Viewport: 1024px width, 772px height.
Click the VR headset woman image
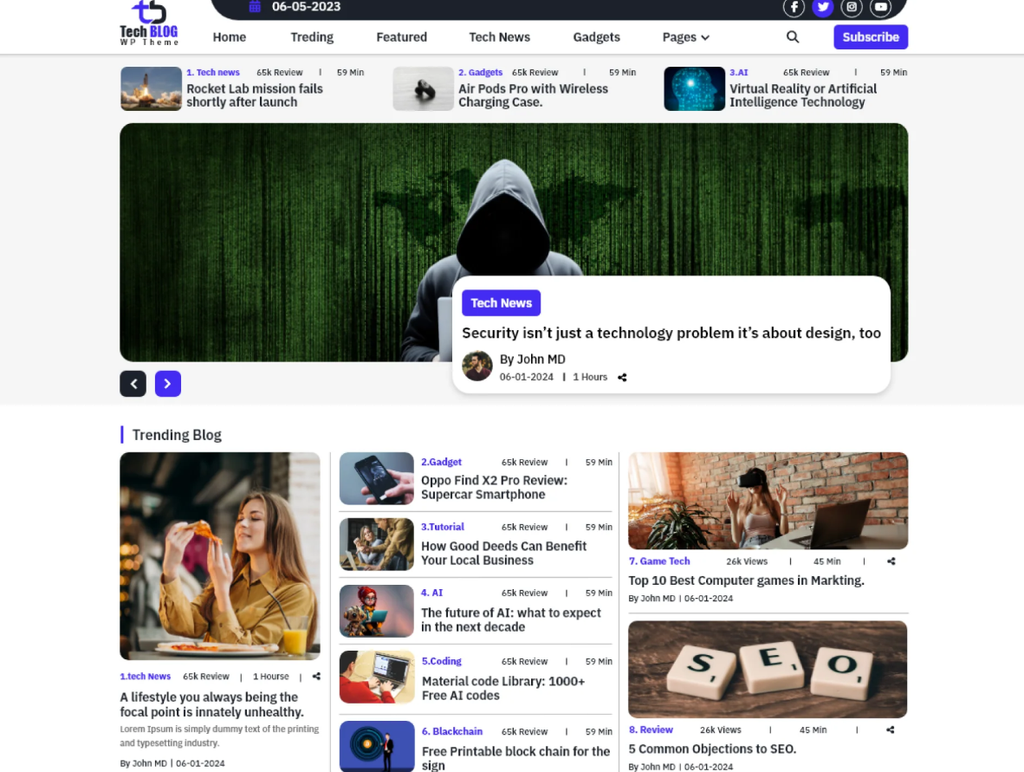click(768, 501)
